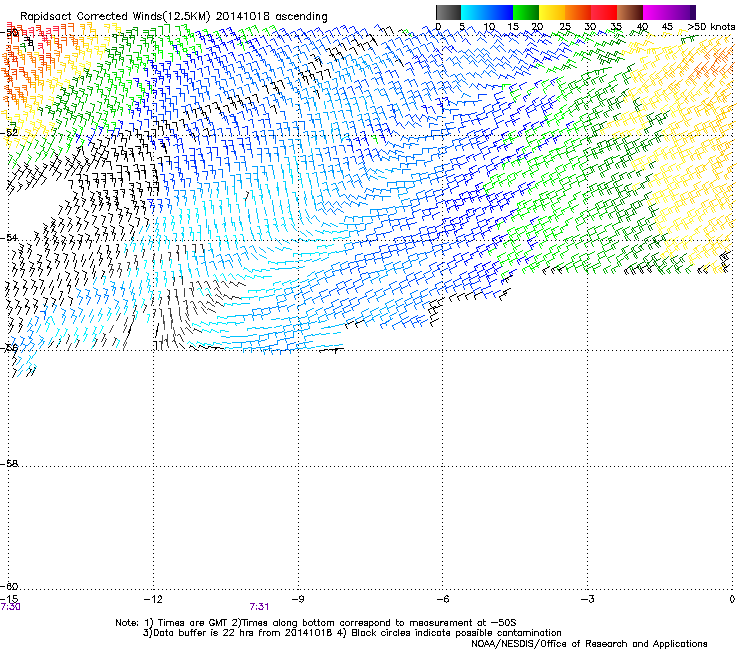Screen dimensions: 740x650
Task: Click the -6 longitude axis label
Action: point(442,599)
